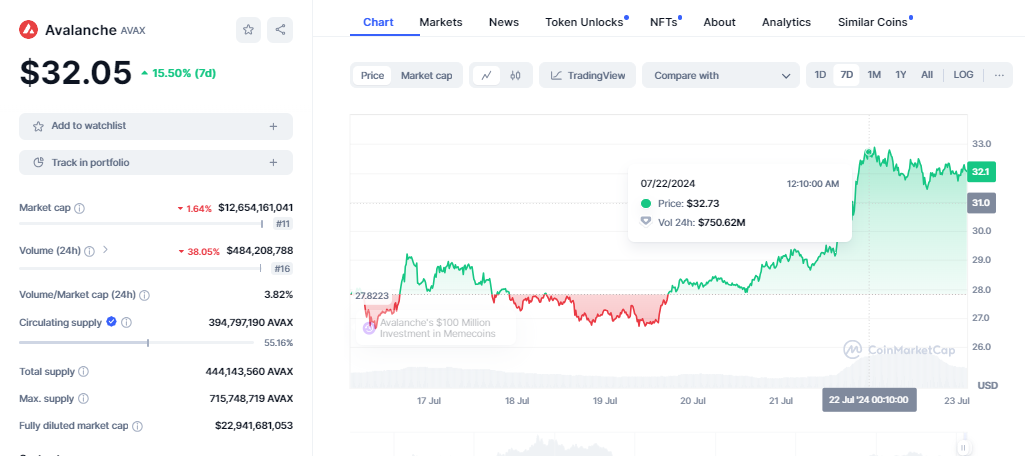Open Fully diluted market cap info icon
1025x456 pixels.
click(x=137, y=426)
